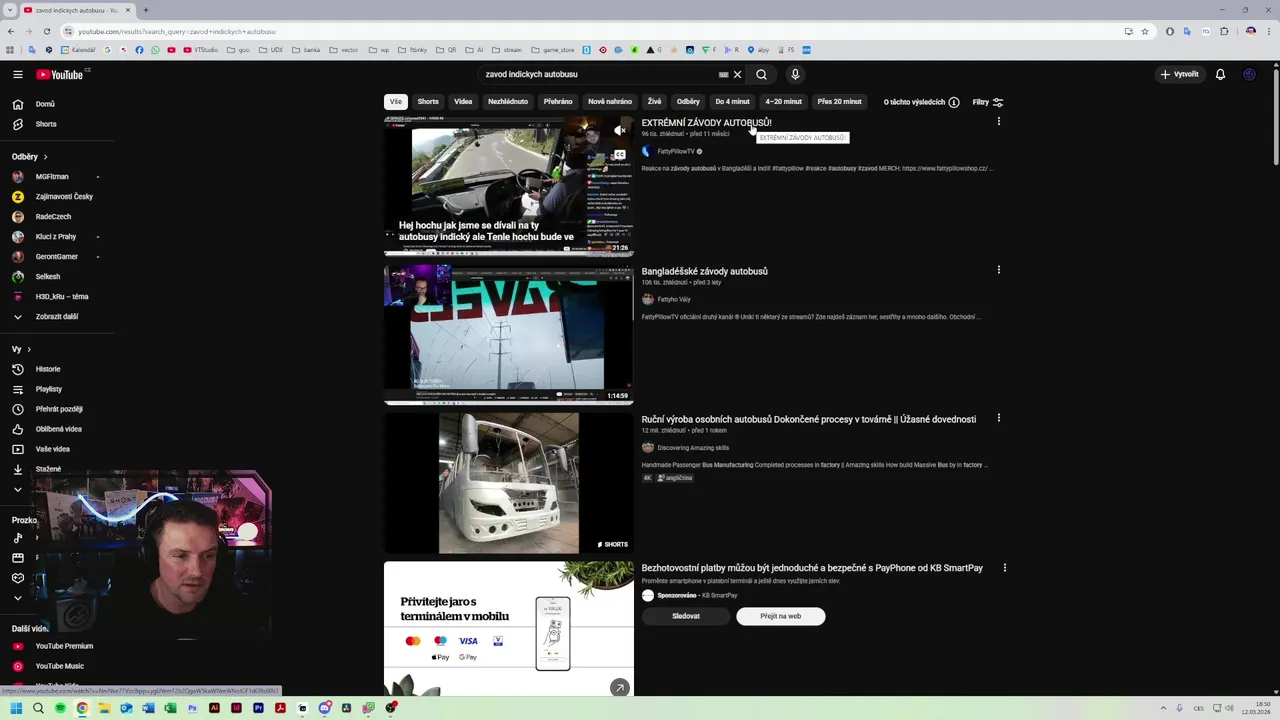Image resolution: width=1280 pixels, height=720 pixels.
Task: Open the YTStudio bookmark
Action: point(201,50)
